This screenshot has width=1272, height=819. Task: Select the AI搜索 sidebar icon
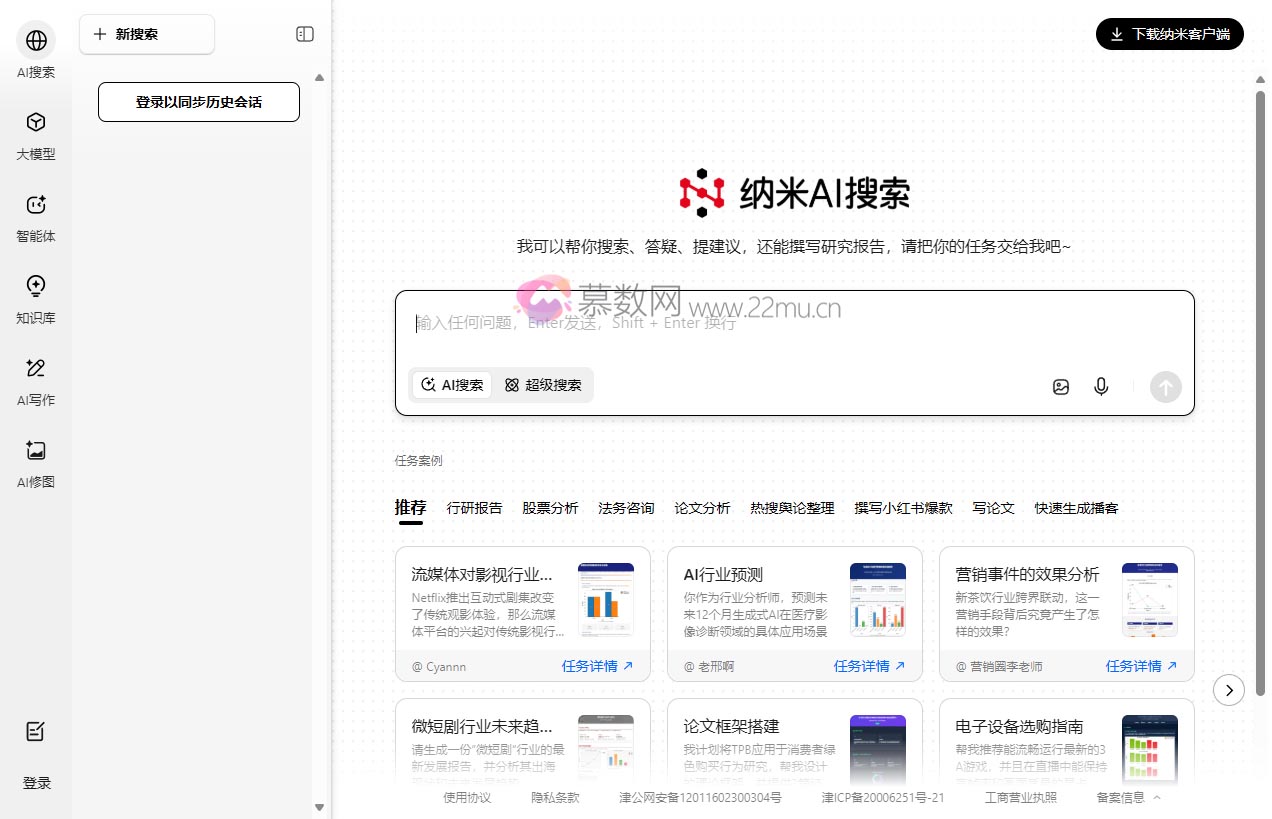click(x=36, y=50)
